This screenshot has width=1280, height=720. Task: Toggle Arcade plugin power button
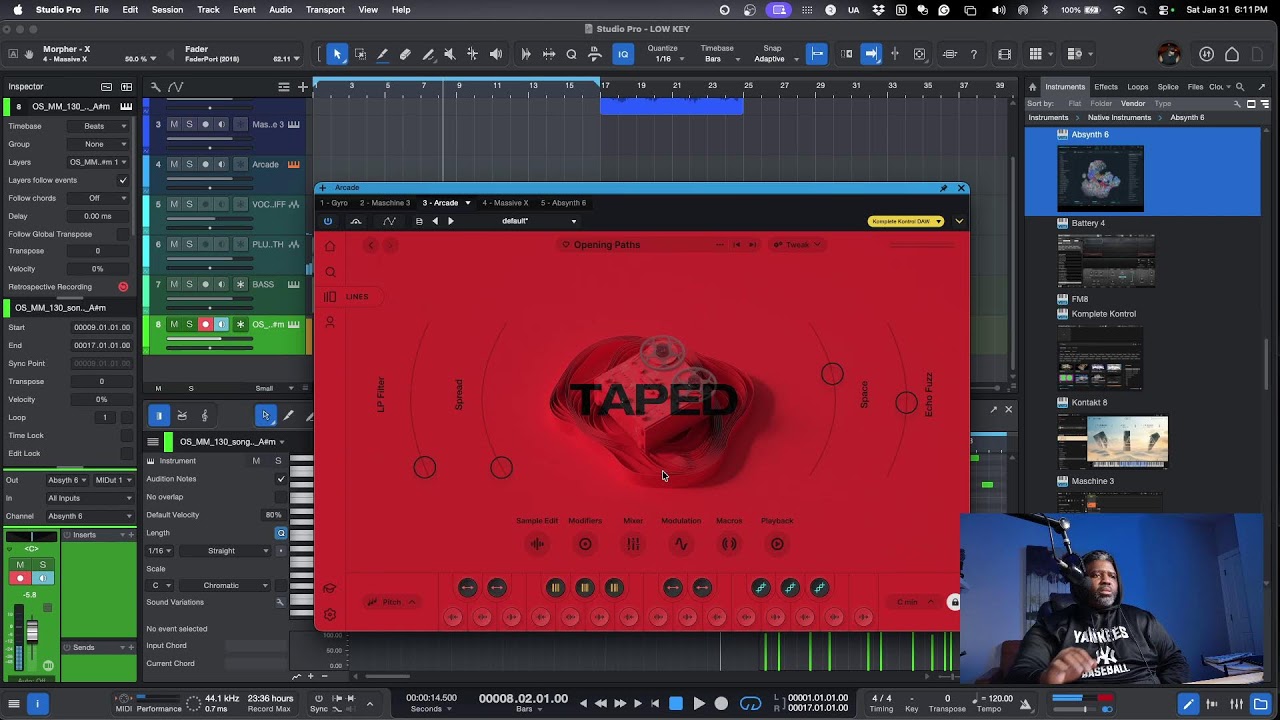point(328,221)
